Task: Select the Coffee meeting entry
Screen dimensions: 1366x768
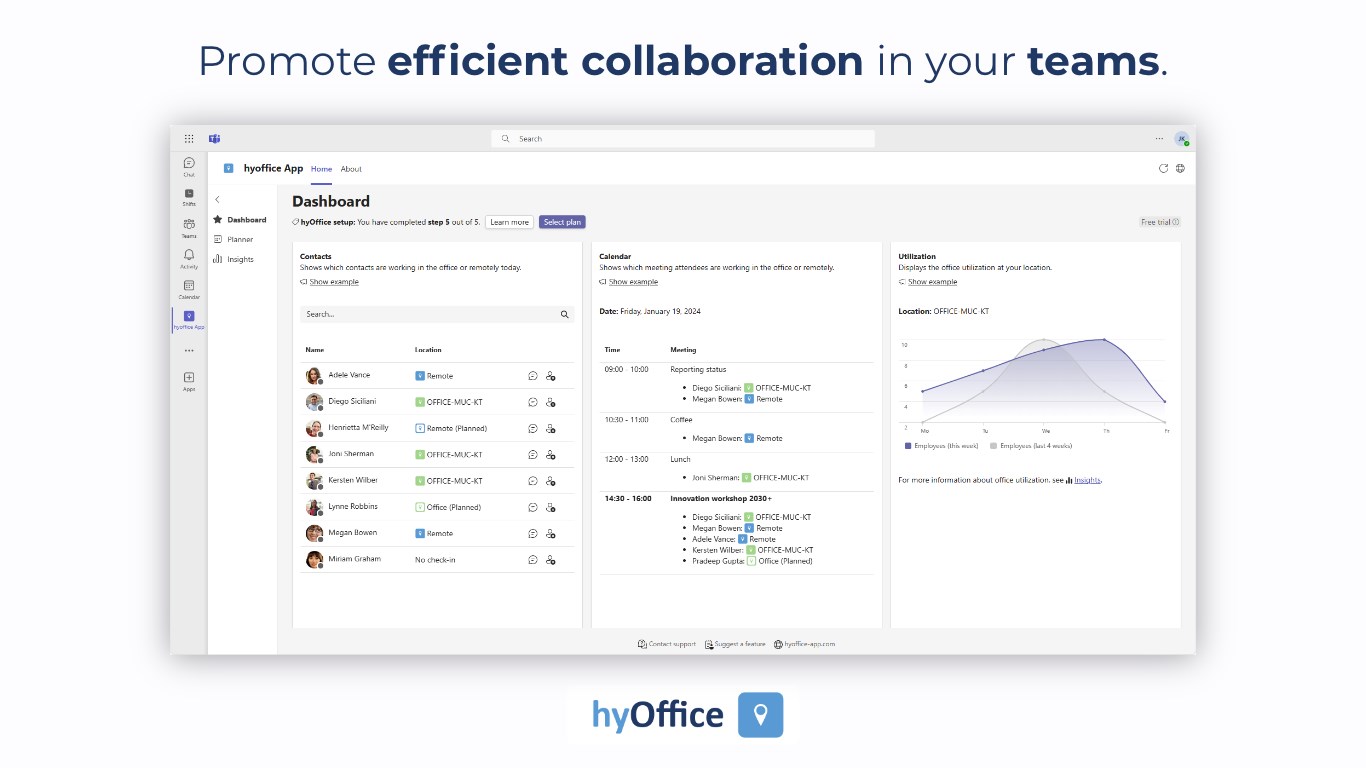Action: click(x=681, y=420)
